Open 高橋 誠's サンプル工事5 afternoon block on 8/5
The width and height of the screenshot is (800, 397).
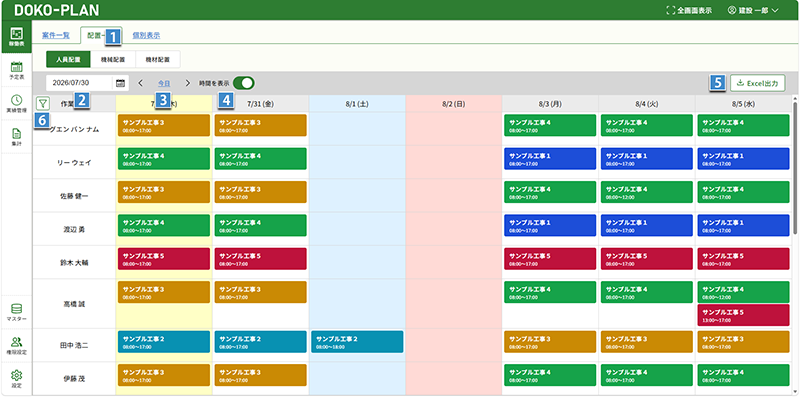point(743,315)
